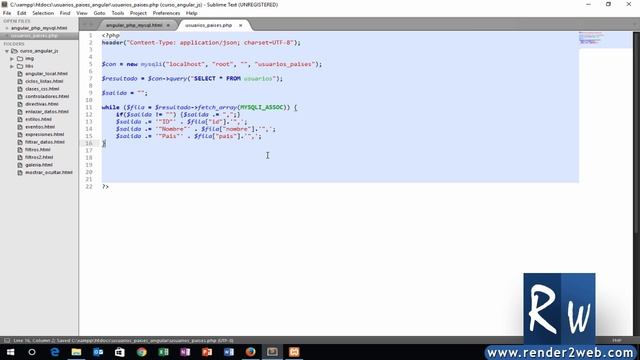The image size is (640, 360).
Task: Switch to Sublime Text on the taskbar
Action: (x=272, y=352)
